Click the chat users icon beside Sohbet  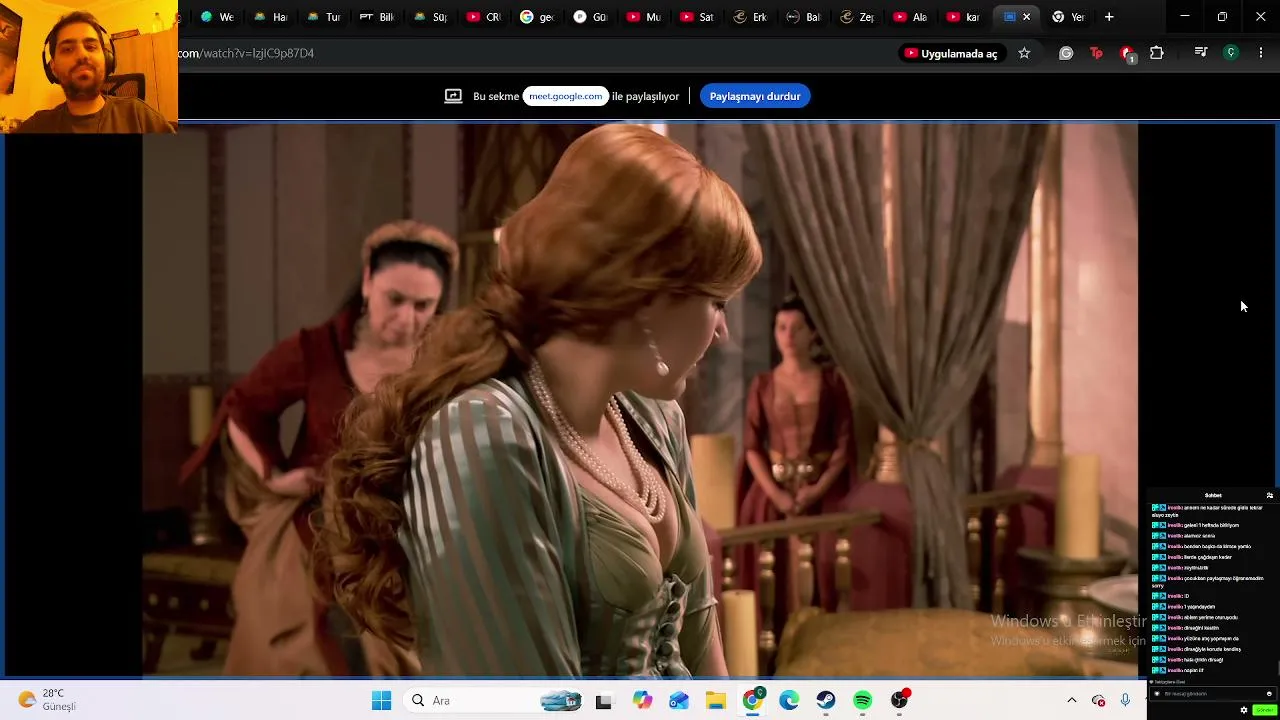(x=1270, y=496)
